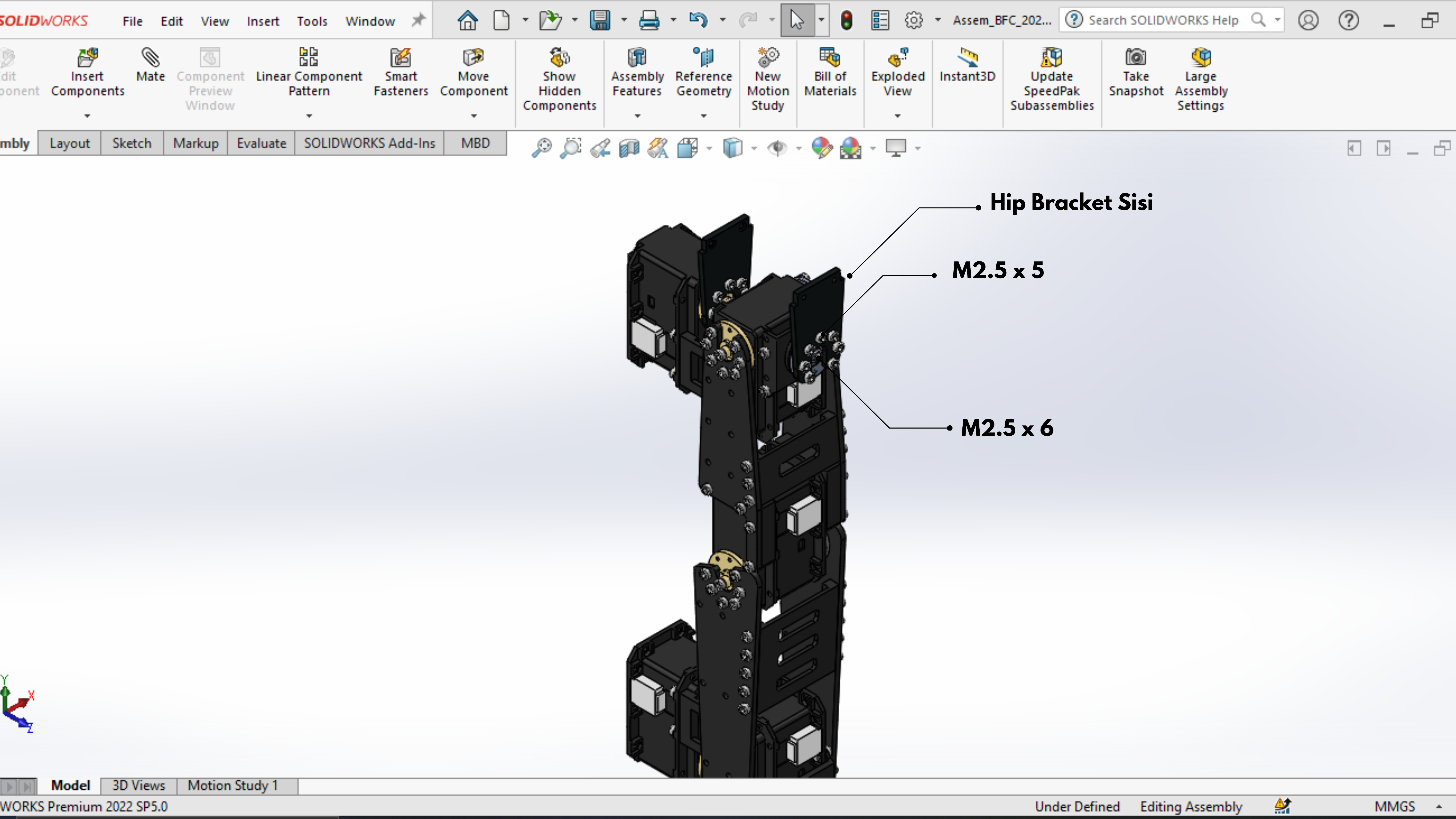Open Options gear icon
The height and width of the screenshot is (819, 1456).
[x=913, y=20]
